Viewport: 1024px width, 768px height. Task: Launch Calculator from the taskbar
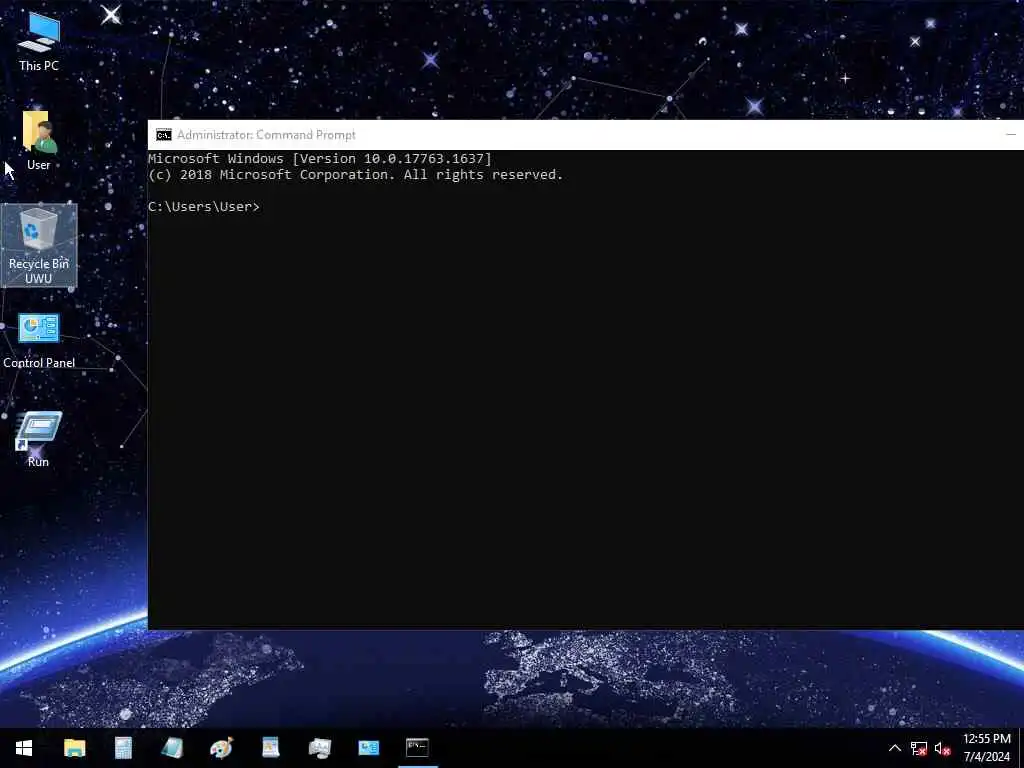(123, 748)
